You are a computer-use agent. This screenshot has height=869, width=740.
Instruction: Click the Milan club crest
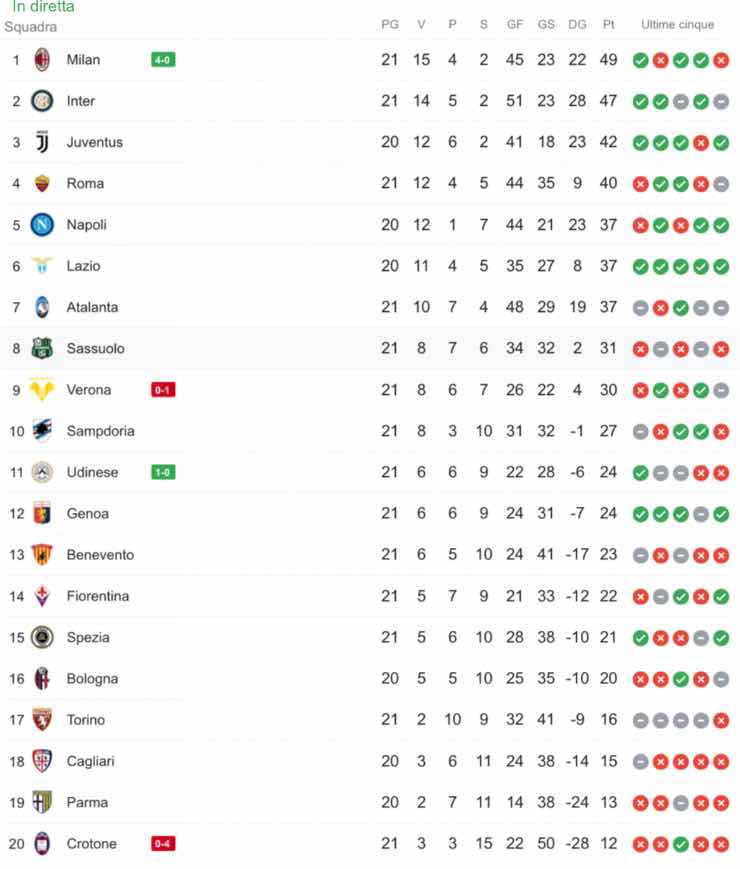[x=44, y=59]
